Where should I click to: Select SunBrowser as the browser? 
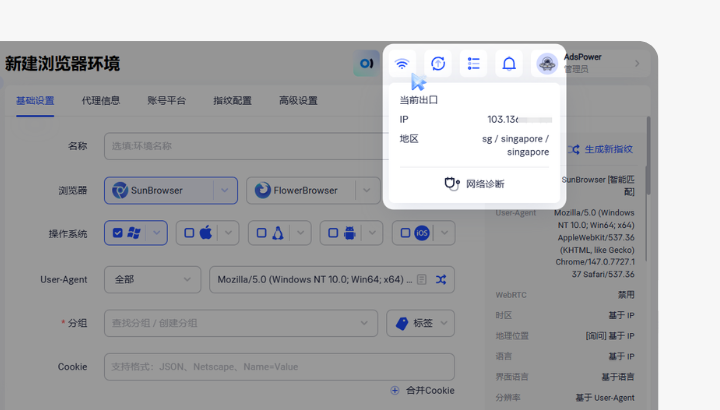[159, 191]
